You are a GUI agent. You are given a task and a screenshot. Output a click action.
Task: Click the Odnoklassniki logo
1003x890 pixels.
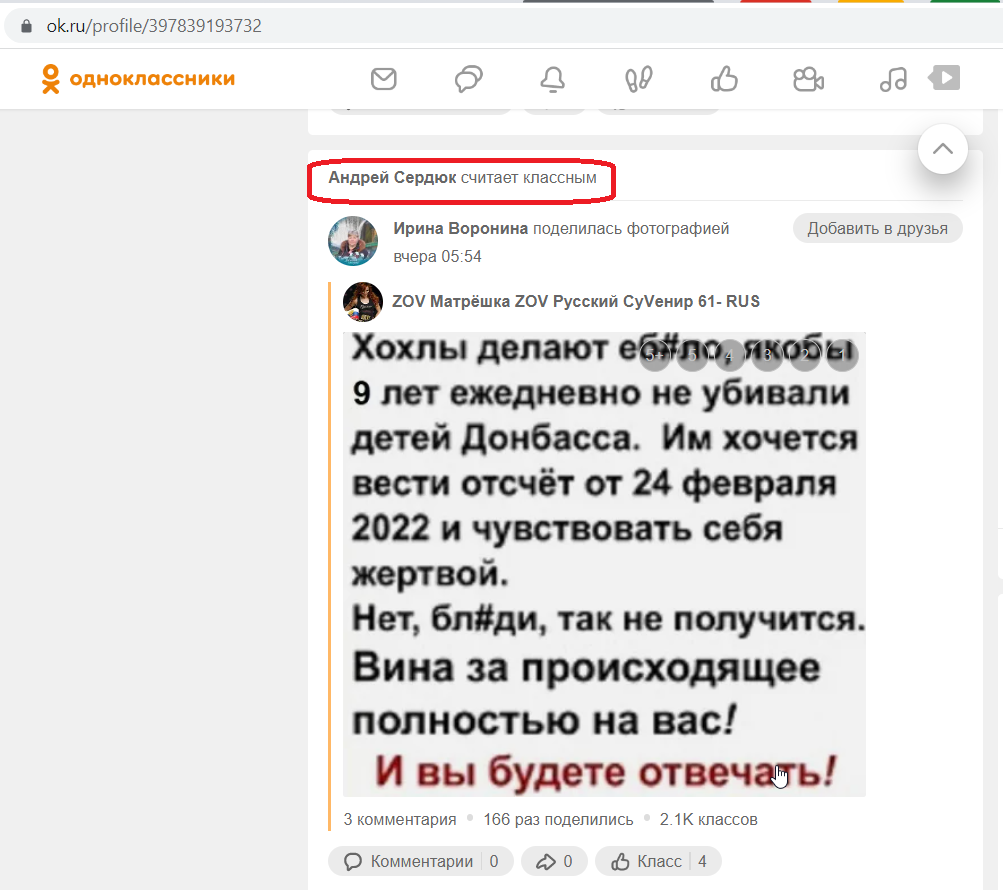point(138,79)
